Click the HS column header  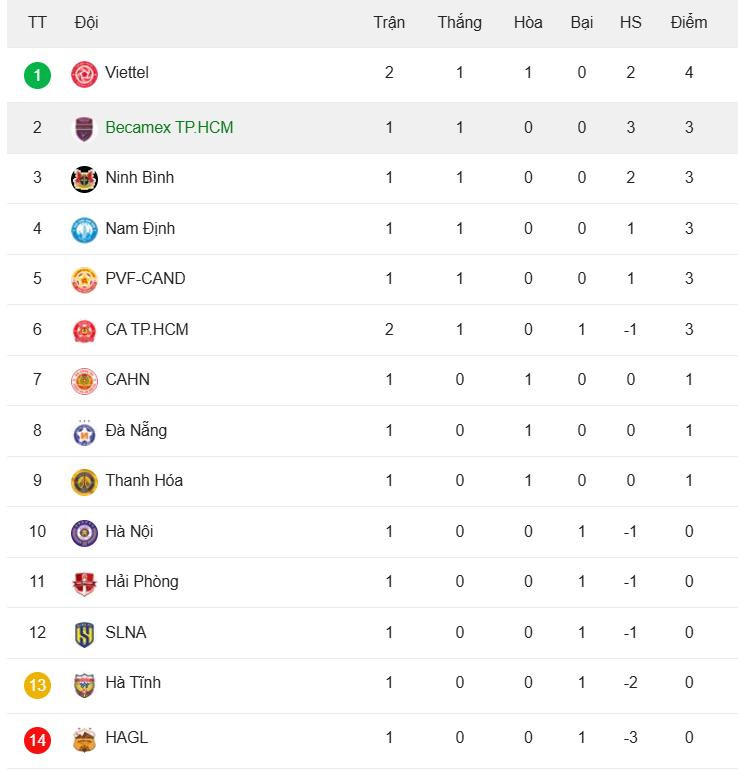click(x=630, y=23)
